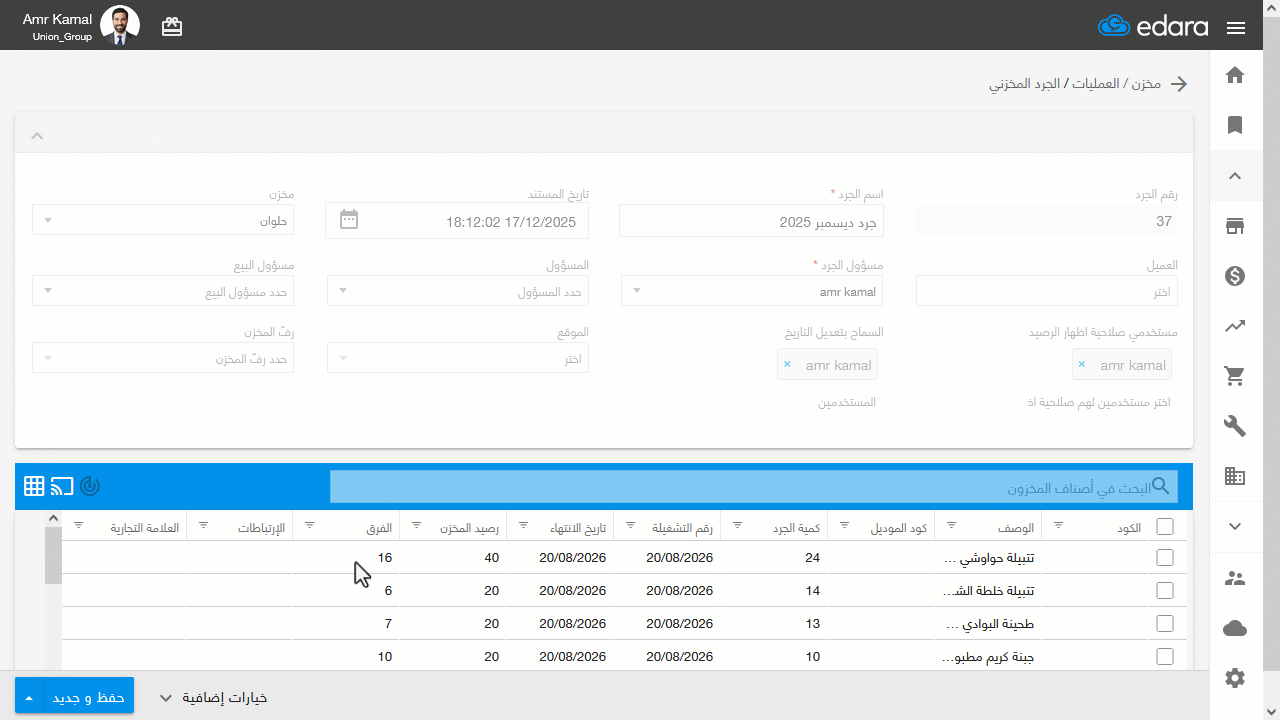Viewport: 1280px width, 720px height.
Task: Open the حدد رفّ المخزن dropdown
Action: (163, 358)
